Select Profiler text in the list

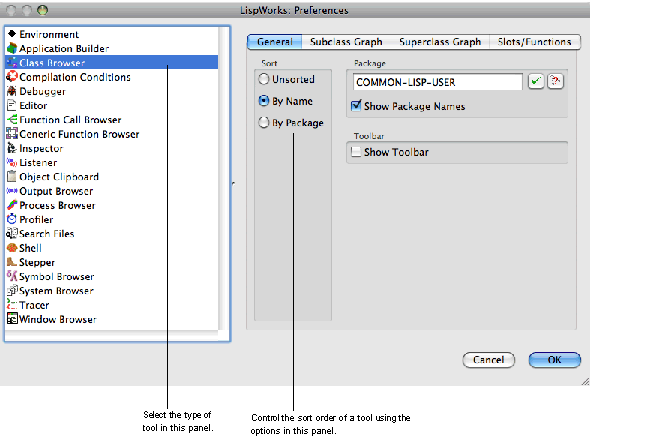click(36, 219)
